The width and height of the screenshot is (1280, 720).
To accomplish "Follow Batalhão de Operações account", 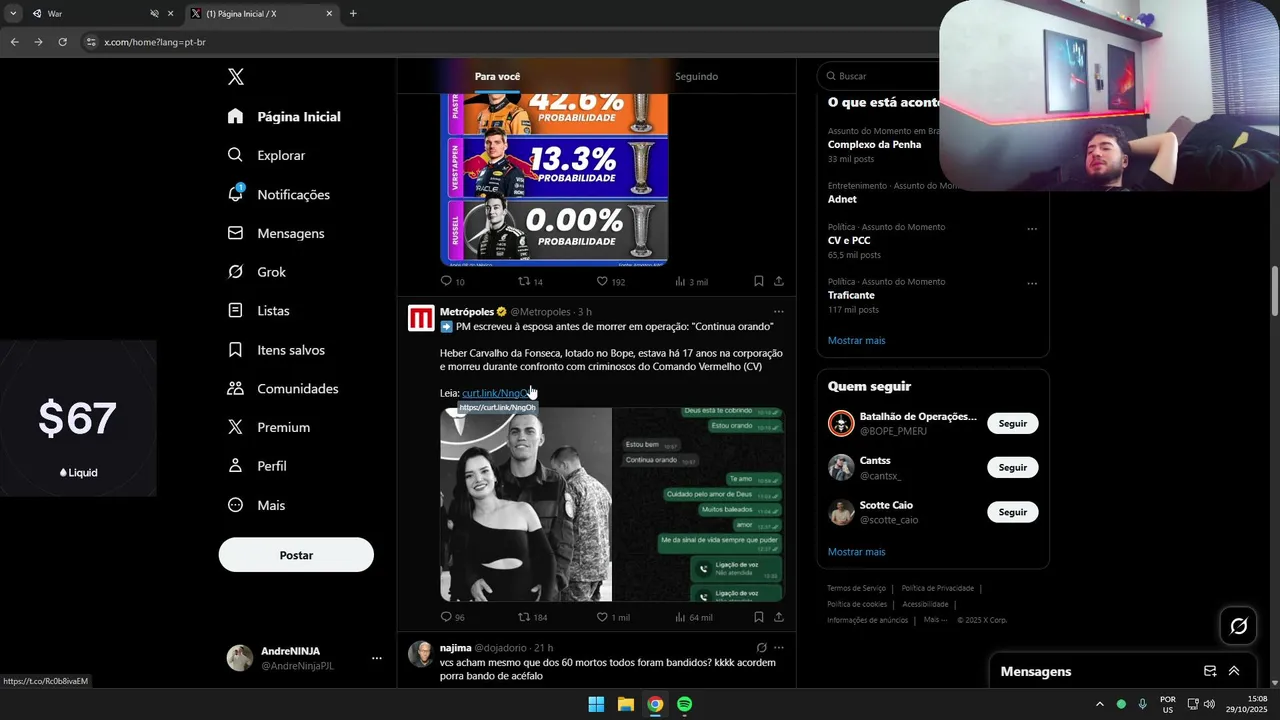I will [1013, 423].
